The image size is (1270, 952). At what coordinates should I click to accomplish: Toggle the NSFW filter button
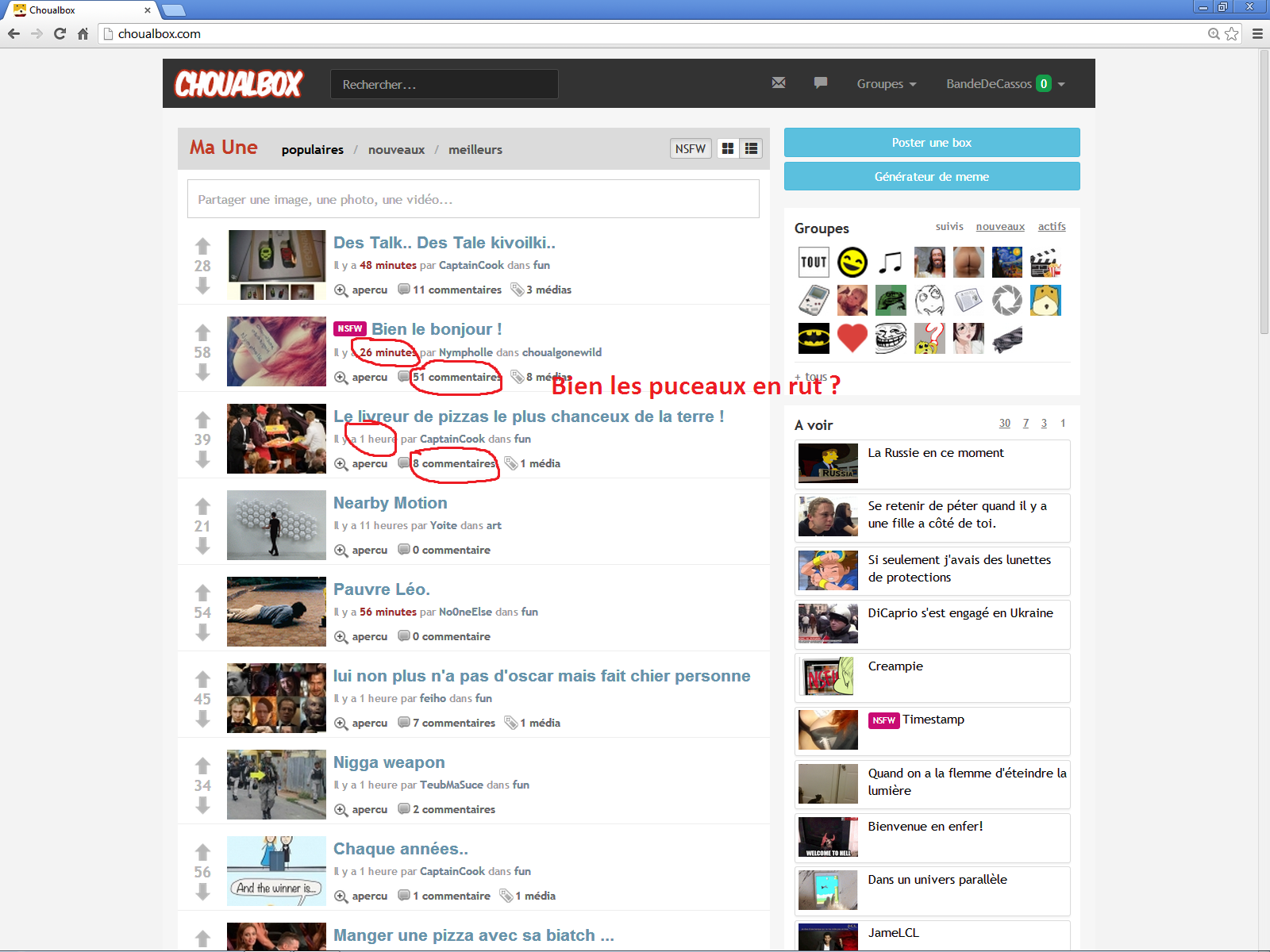690,148
